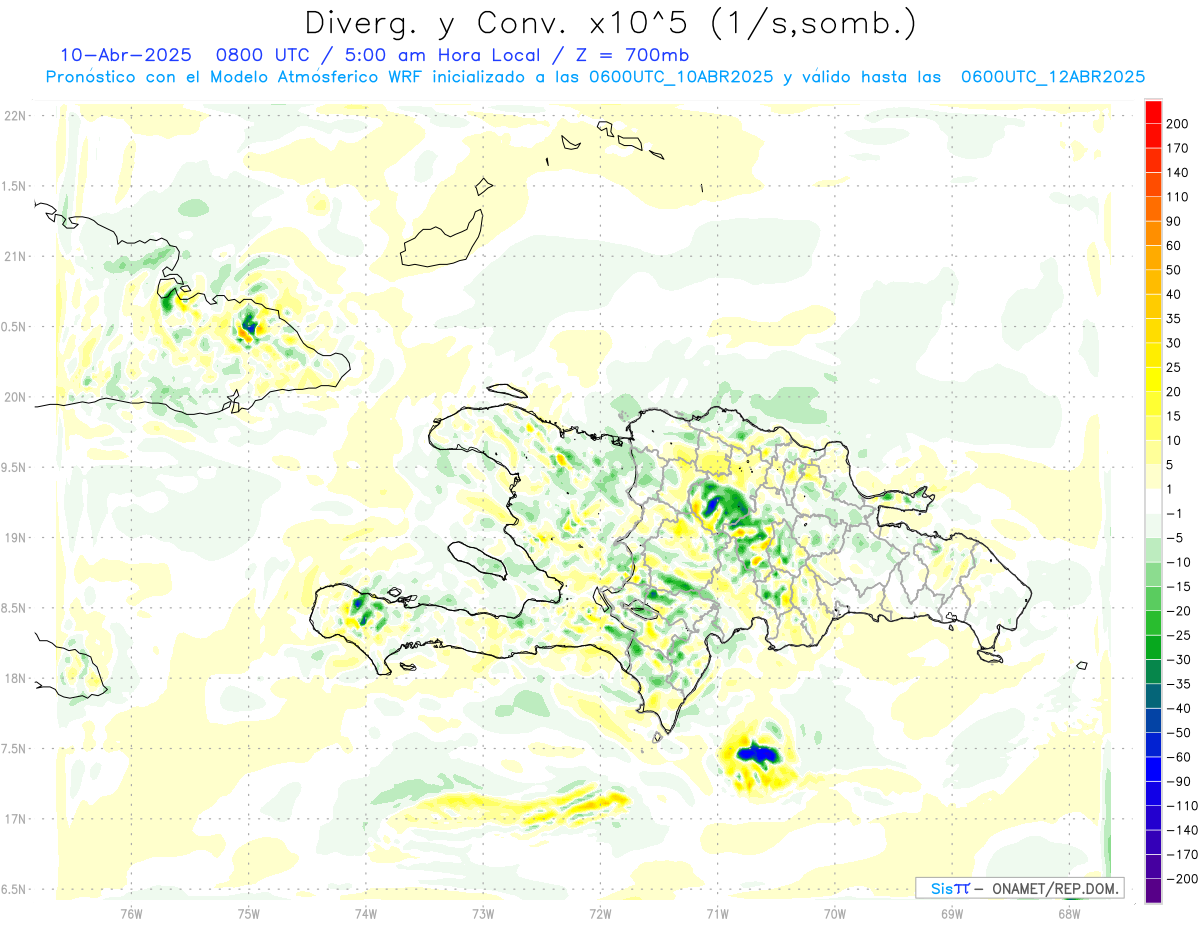Click the dark blue convergence blob south of Hispaniola
The height and width of the screenshot is (927, 1200).
[757, 753]
